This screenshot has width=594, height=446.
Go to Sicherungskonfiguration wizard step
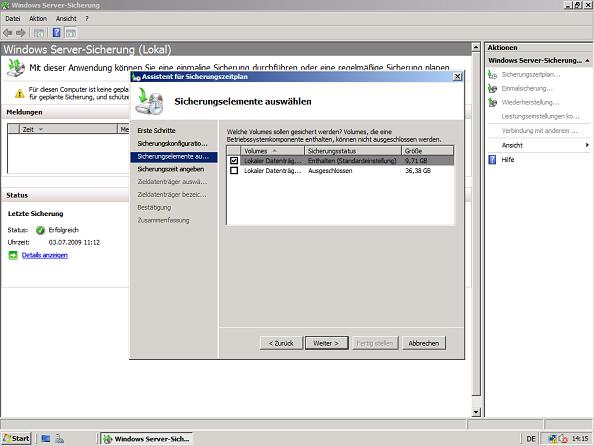pyautogui.click(x=172, y=144)
